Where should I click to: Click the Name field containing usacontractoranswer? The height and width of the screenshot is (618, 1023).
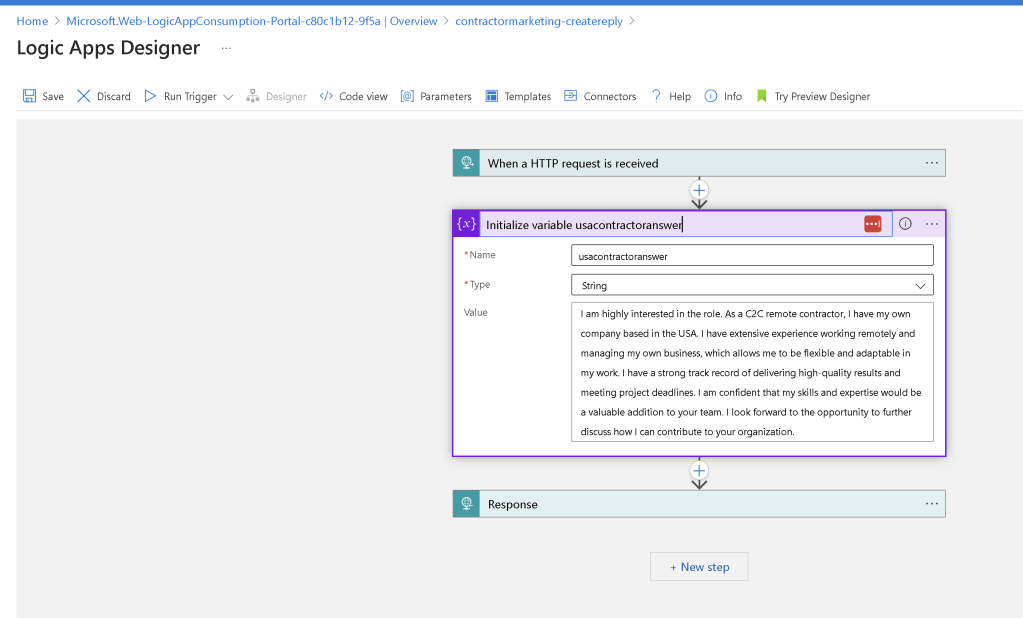pyautogui.click(x=752, y=255)
